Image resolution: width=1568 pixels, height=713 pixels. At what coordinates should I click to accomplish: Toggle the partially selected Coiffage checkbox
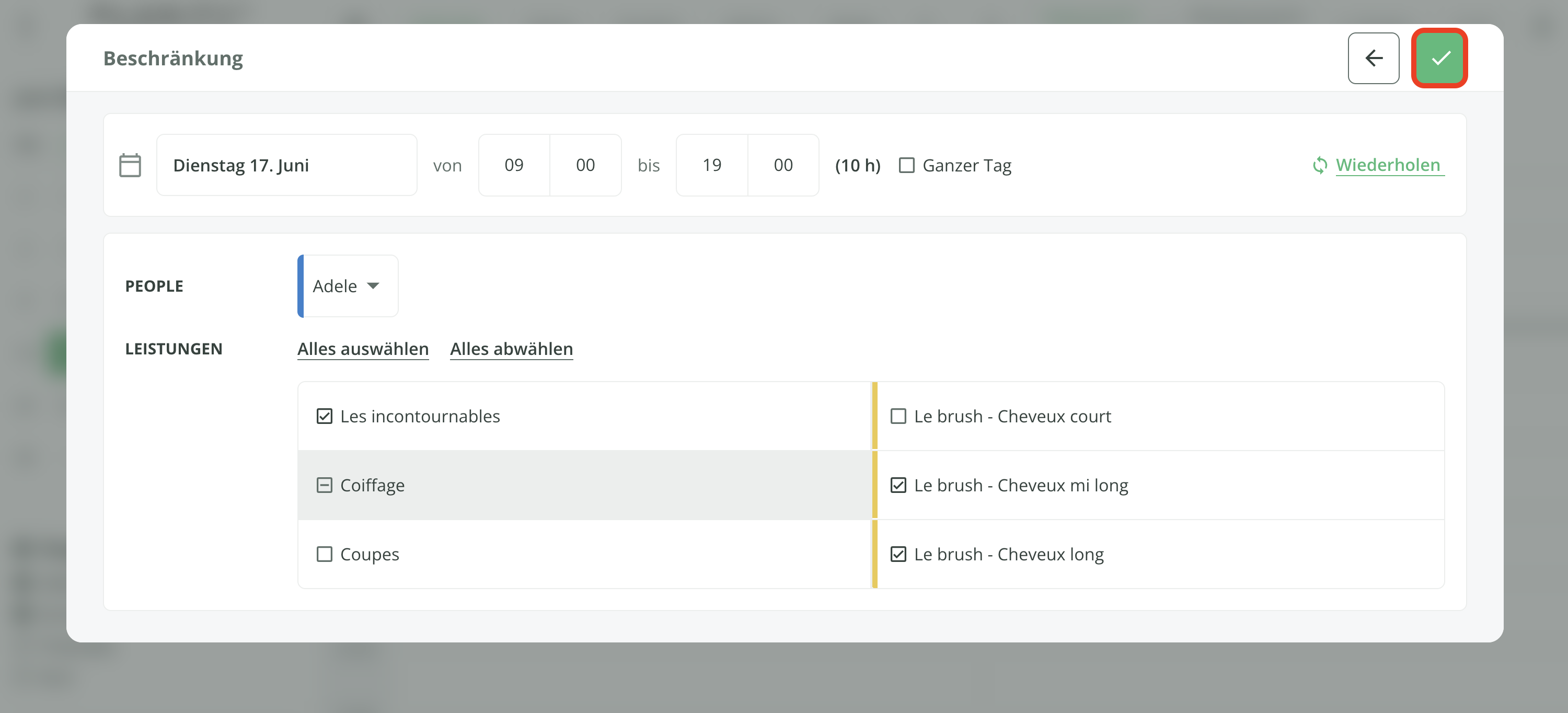(325, 485)
